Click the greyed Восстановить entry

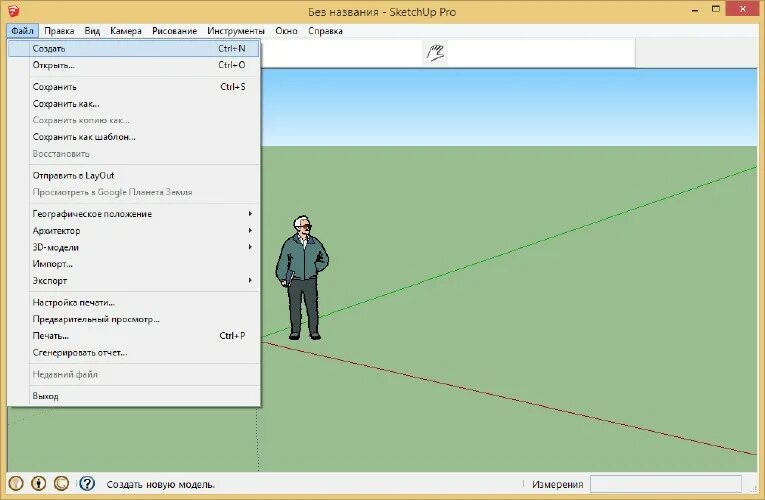click(134, 154)
